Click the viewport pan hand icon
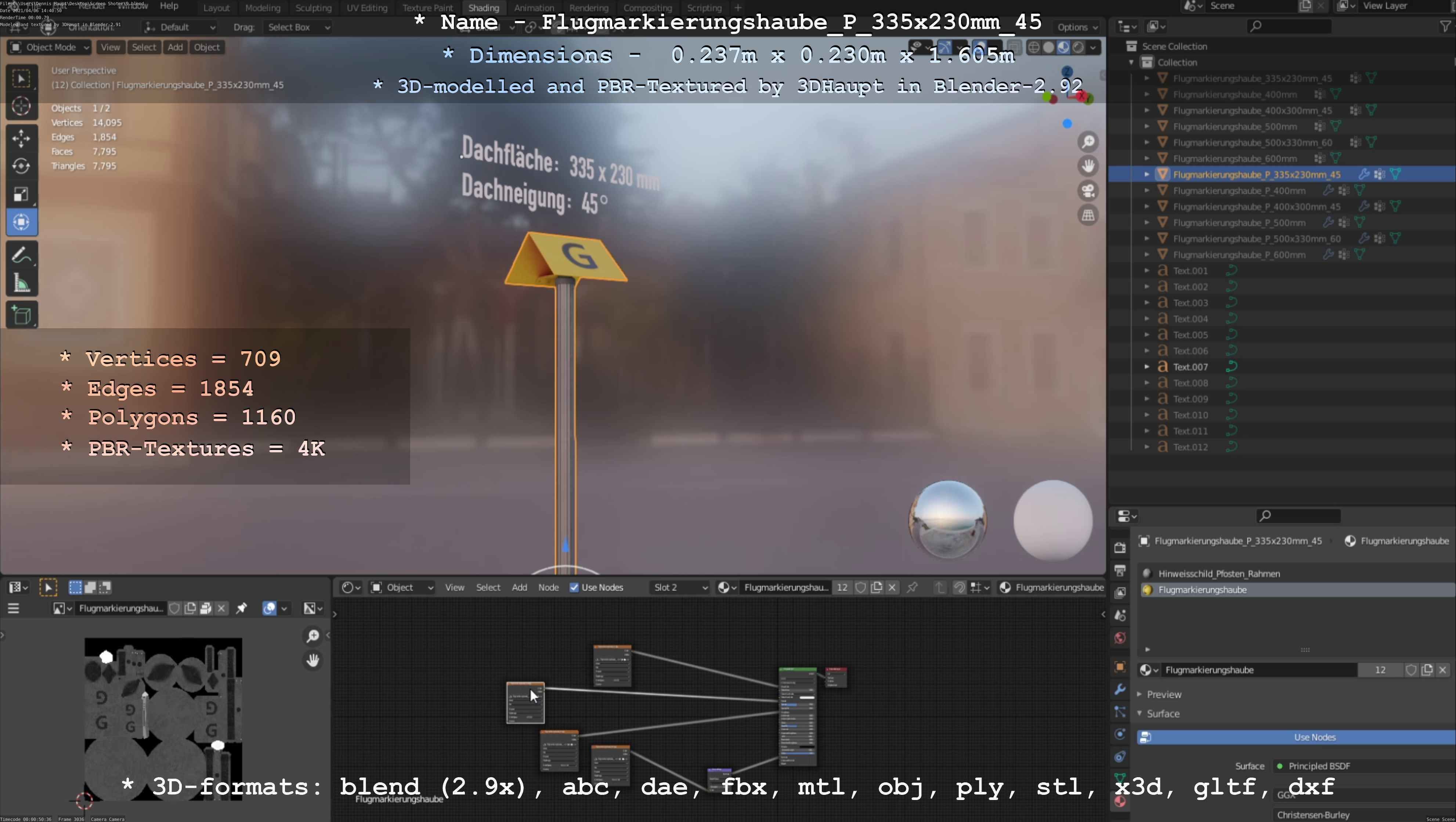The height and width of the screenshot is (822, 1456). (x=1088, y=166)
